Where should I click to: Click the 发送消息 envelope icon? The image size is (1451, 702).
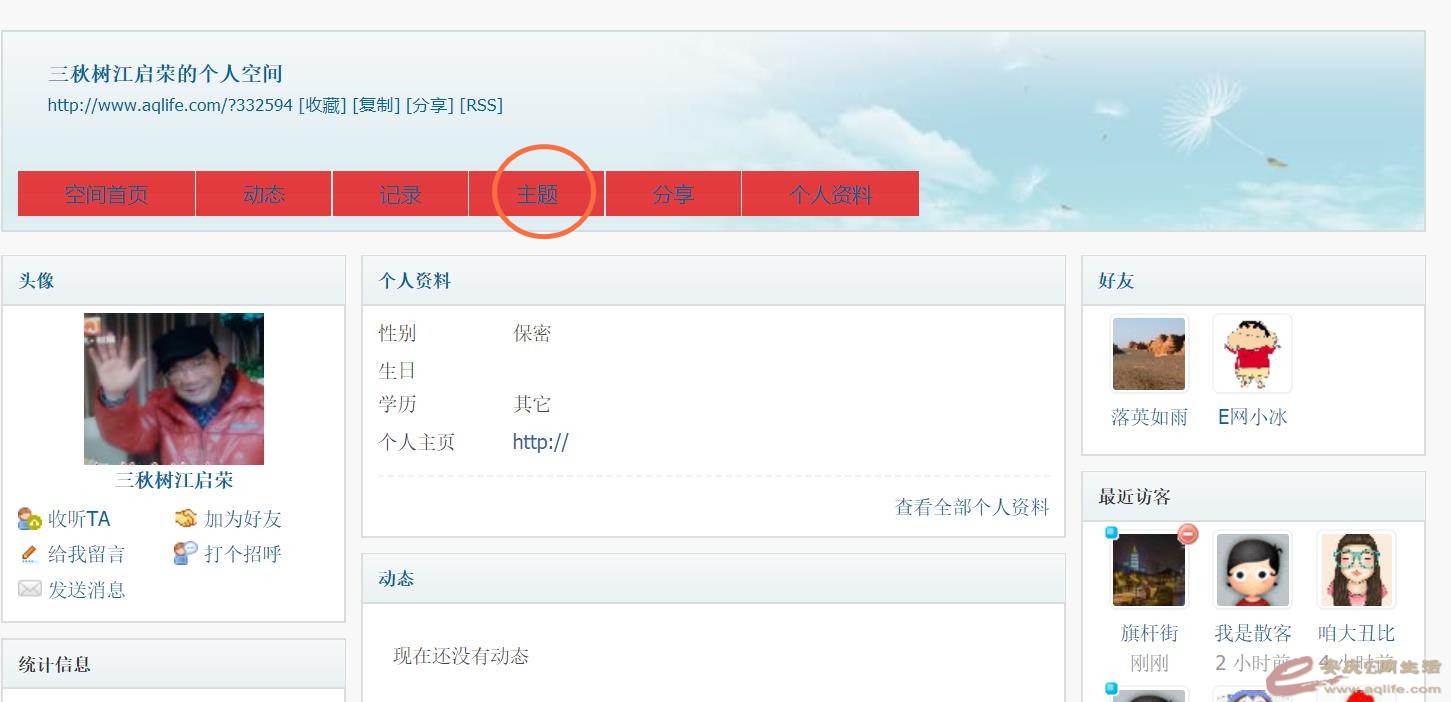point(30,589)
